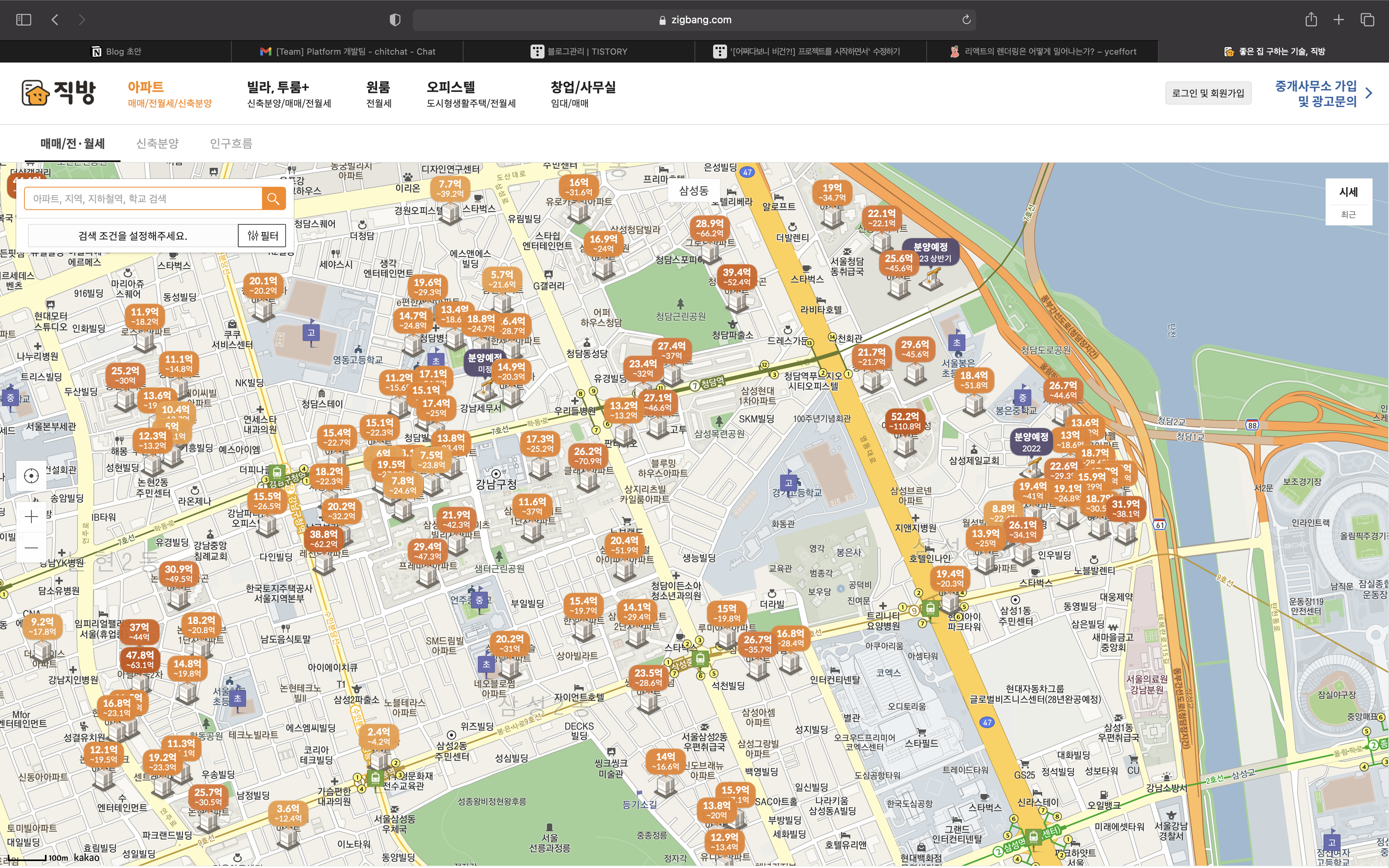Switch to the 인구흐름 tab
The height and width of the screenshot is (868, 1389).
click(x=231, y=143)
